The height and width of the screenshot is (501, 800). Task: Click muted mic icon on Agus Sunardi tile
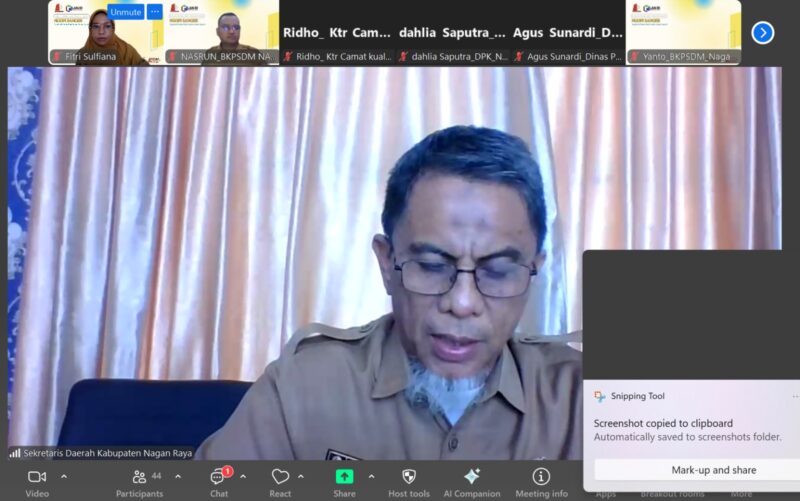point(519,57)
